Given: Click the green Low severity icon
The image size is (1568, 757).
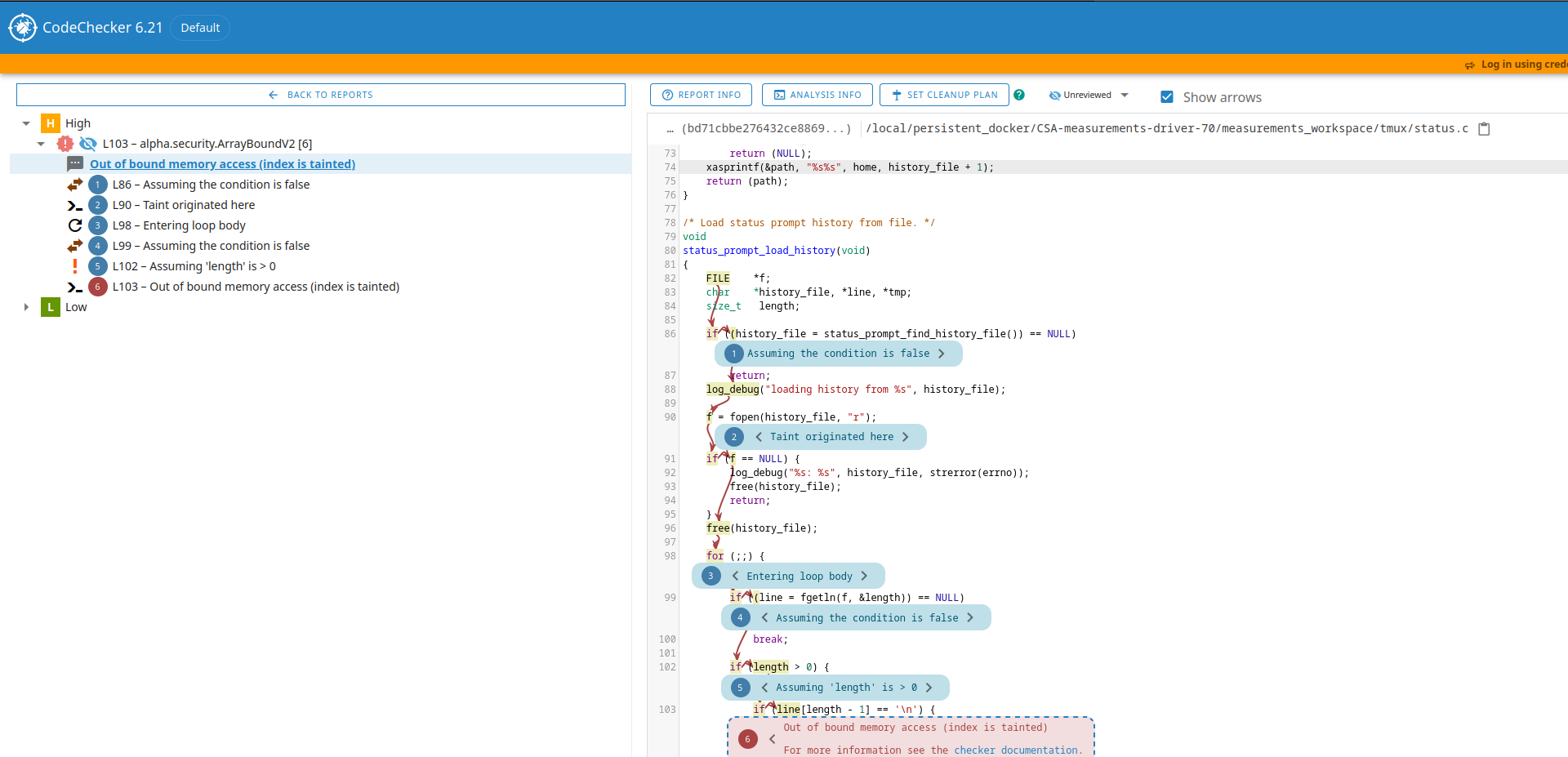Looking at the screenshot, I should click(x=51, y=307).
